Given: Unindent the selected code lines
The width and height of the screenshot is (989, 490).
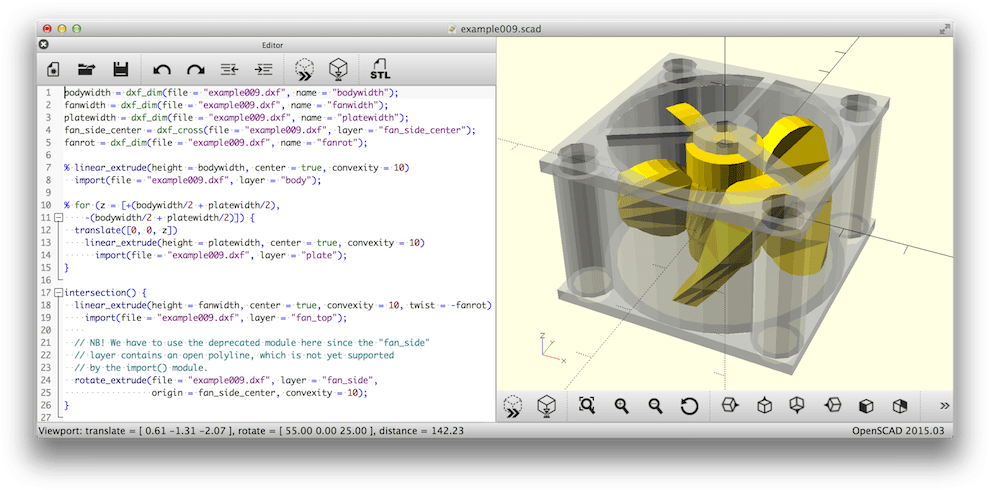Looking at the screenshot, I should 229,70.
